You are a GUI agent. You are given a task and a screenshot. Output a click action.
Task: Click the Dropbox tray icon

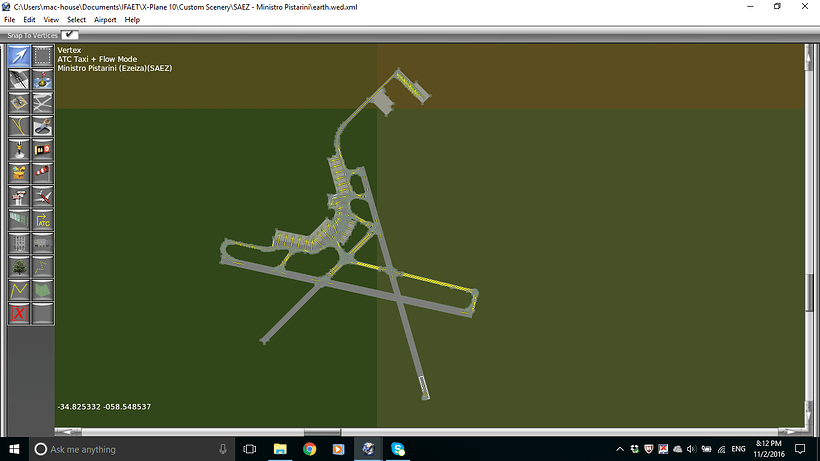pos(634,449)
